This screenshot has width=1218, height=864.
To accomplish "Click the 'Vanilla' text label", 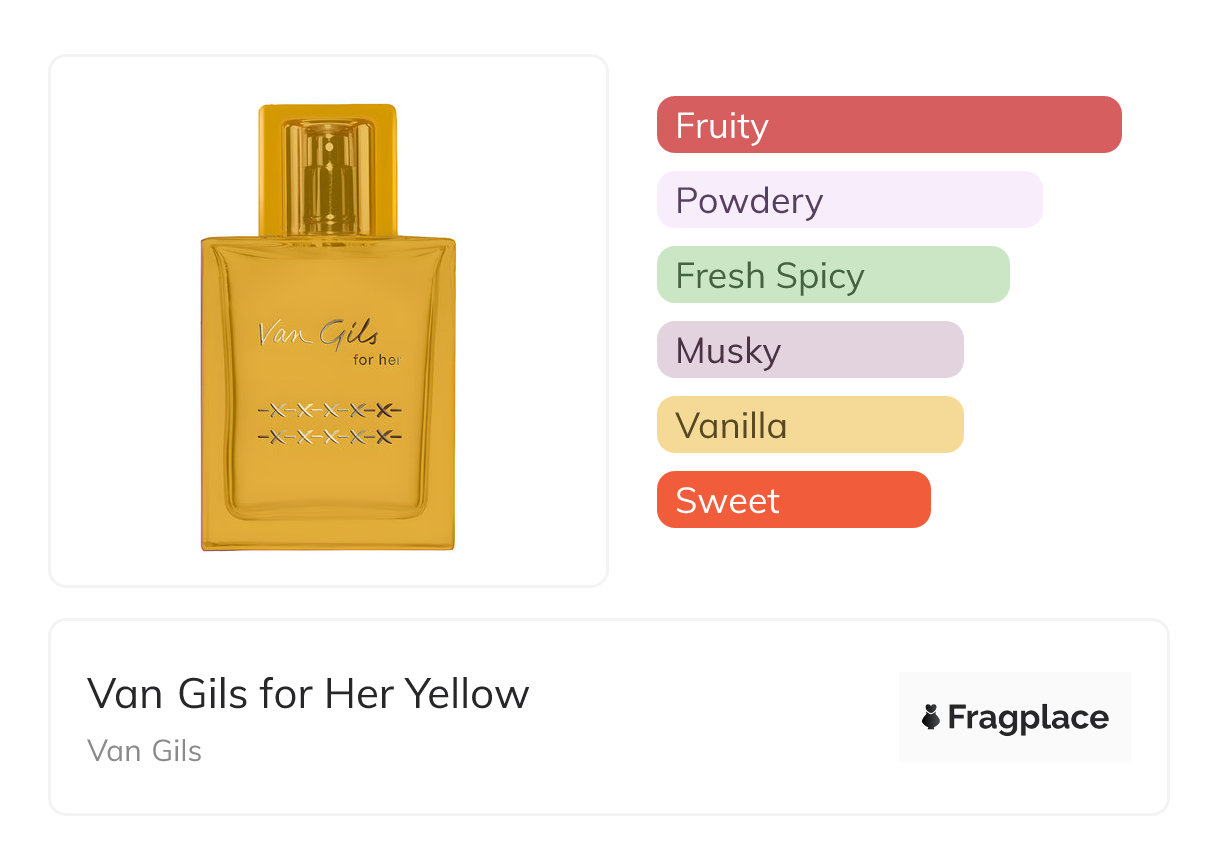I will [x=731, y=426].
